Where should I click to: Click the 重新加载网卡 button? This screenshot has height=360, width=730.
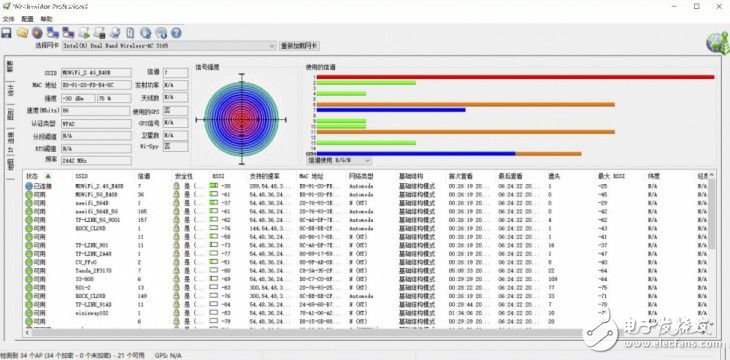[x=300, y=46]
